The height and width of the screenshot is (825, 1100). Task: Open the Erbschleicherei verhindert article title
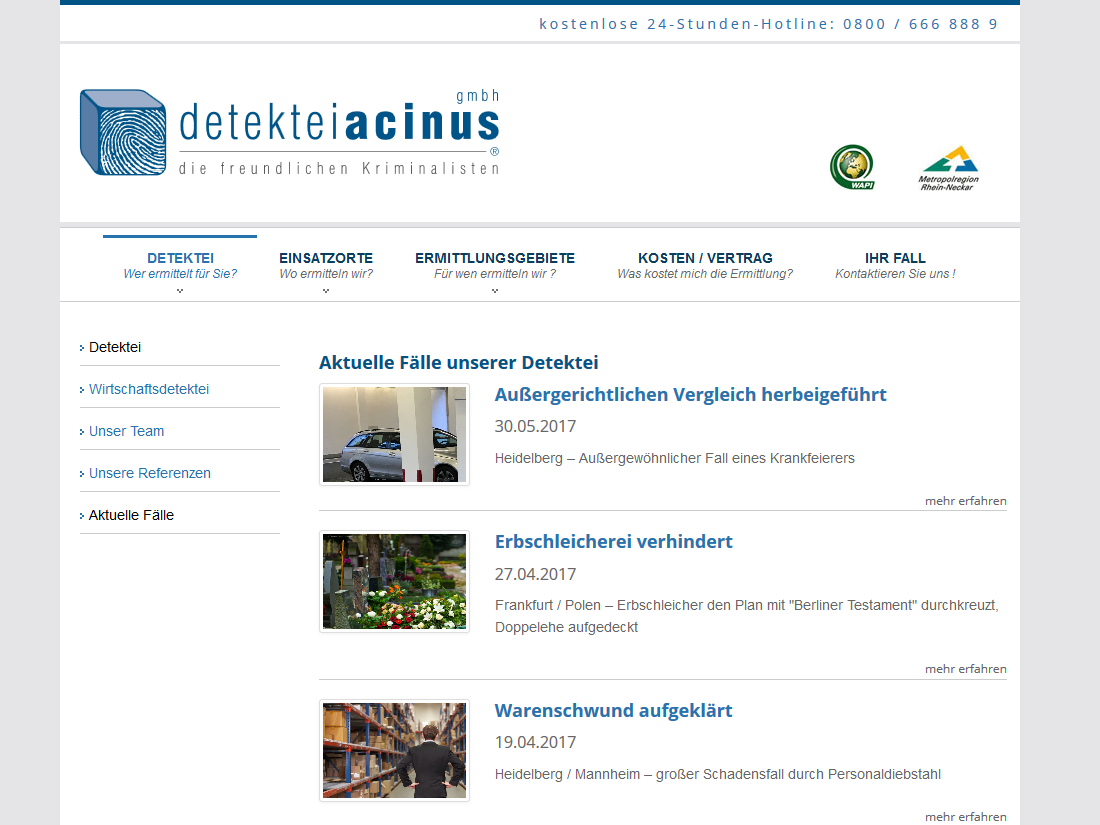pyautogui.click(x=613, y=541)
